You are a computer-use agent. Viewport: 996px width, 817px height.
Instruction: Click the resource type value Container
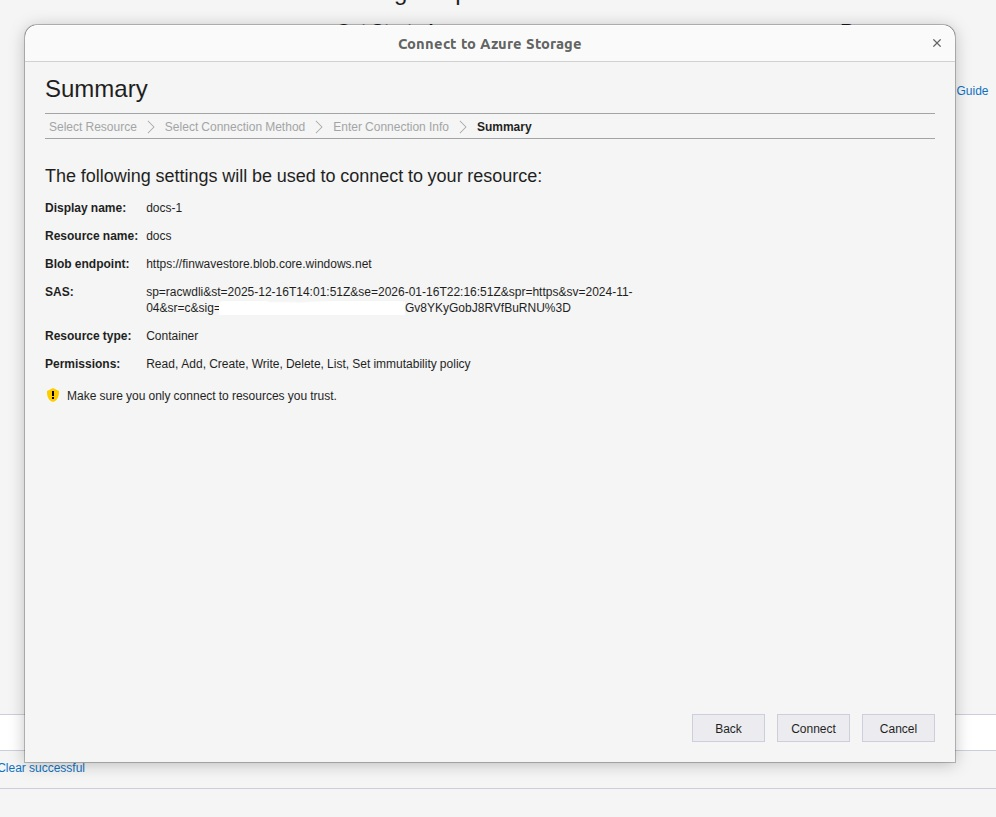click(x=172, y=335)
